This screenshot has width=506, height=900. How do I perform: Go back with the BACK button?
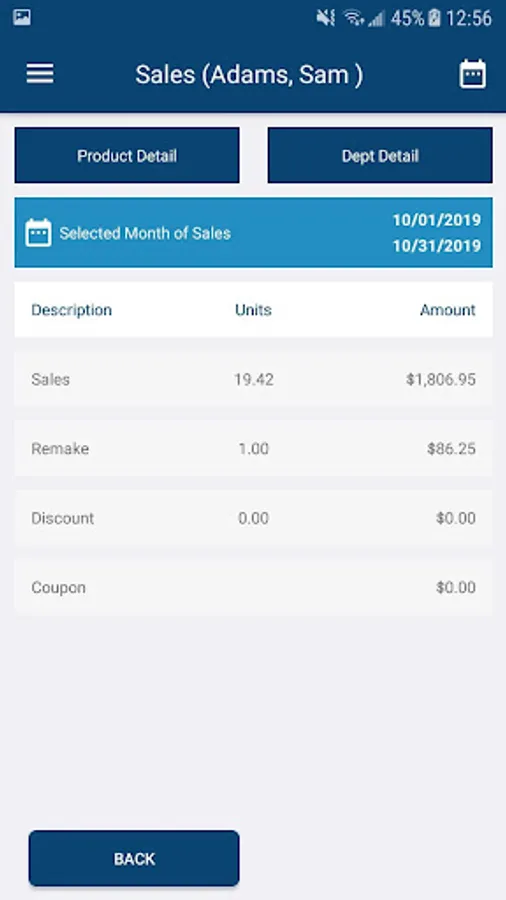(x=134, y=858)
